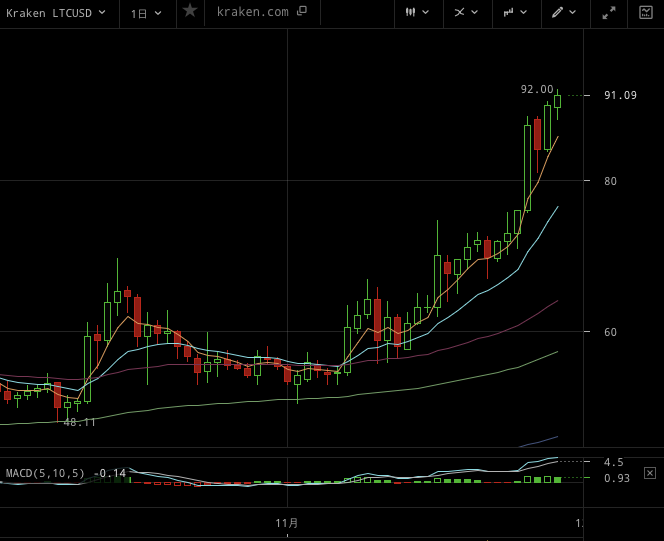
Task: Toggle fullscreen with the expand arrows icon
Action: (x=609, y=13)
